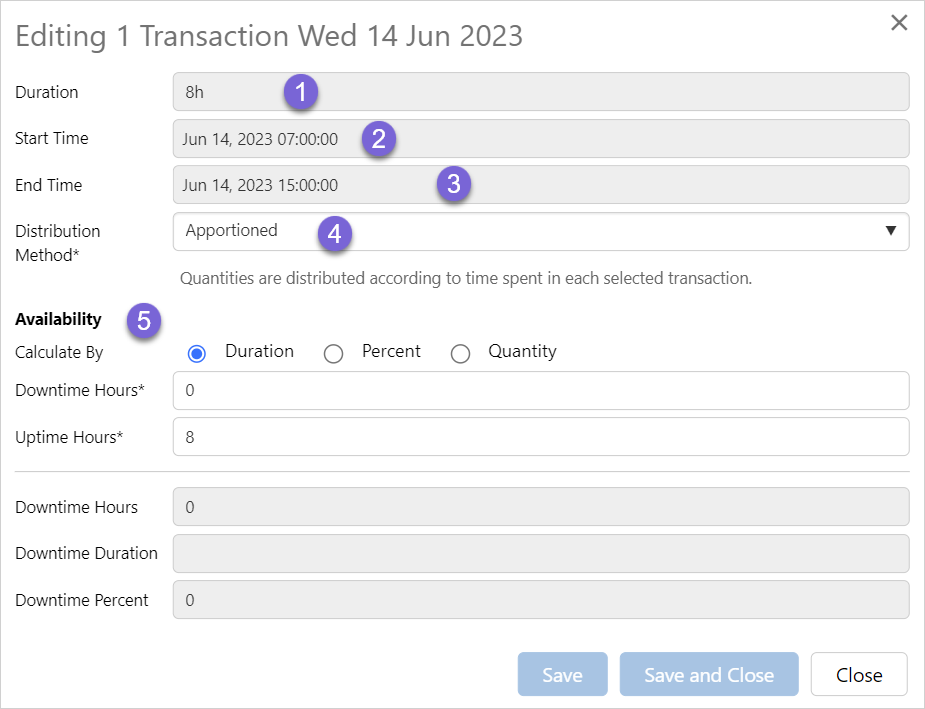Click the Downtime Percent read-only field
Viewport: 925px width, 709px height.
(x=540, y=600)
